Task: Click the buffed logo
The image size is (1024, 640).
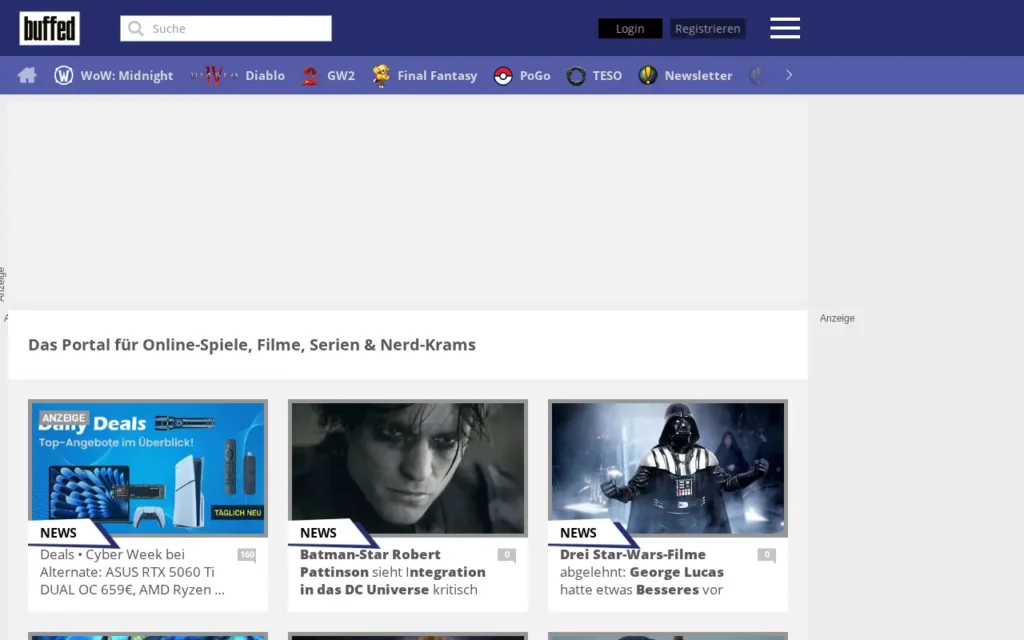Action: pyautogui.click(x=50, y=28)
